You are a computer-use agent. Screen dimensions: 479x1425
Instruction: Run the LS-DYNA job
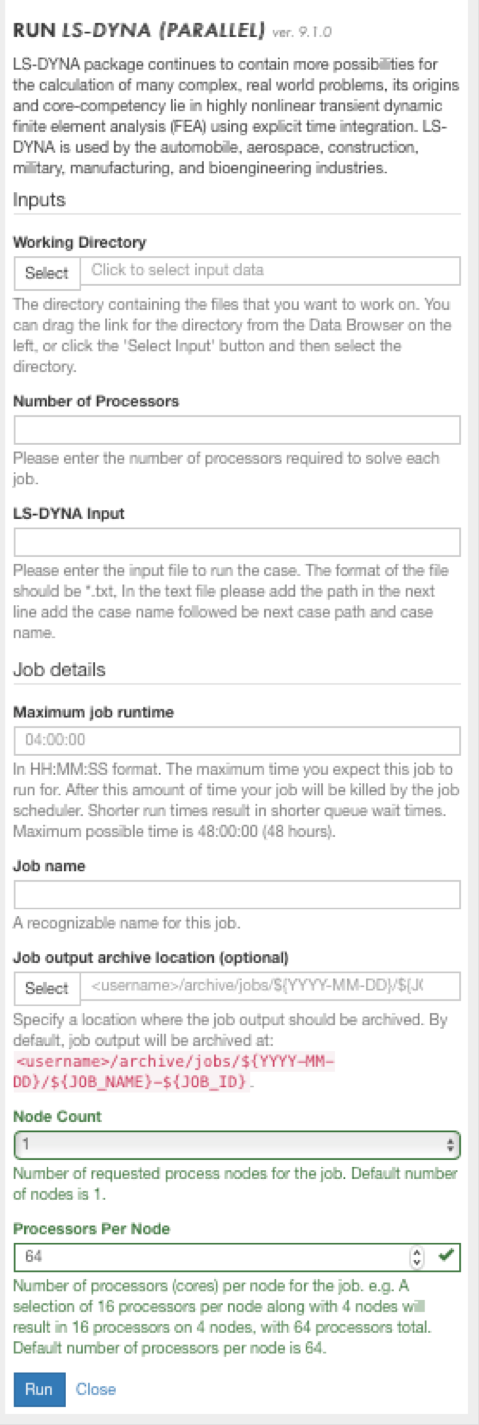39,1389
